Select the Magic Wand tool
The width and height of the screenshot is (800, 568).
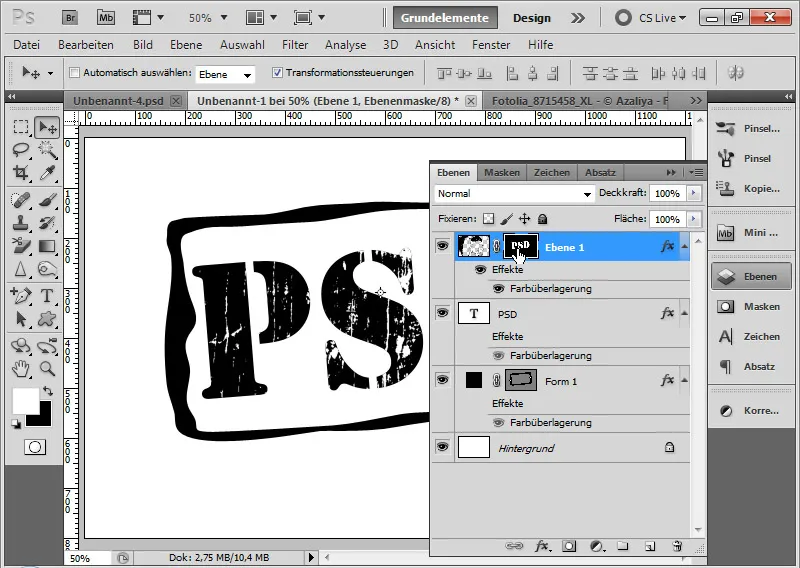(x=47, y=150)
